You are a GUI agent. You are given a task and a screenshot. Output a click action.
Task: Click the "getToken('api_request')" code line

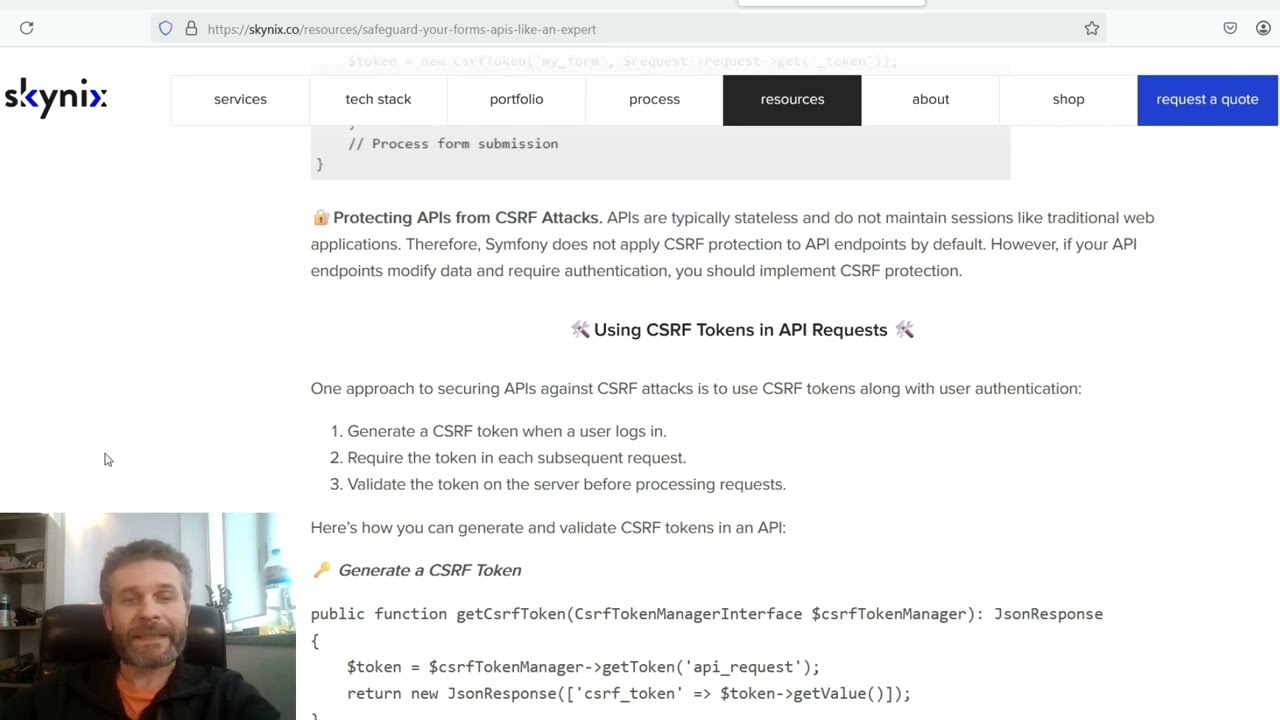tap(583, 667)
